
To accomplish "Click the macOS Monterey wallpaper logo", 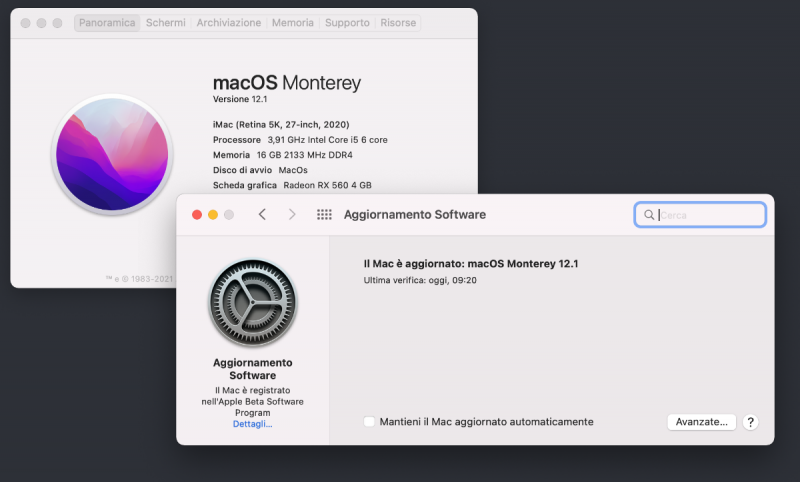I will [112, 154].
